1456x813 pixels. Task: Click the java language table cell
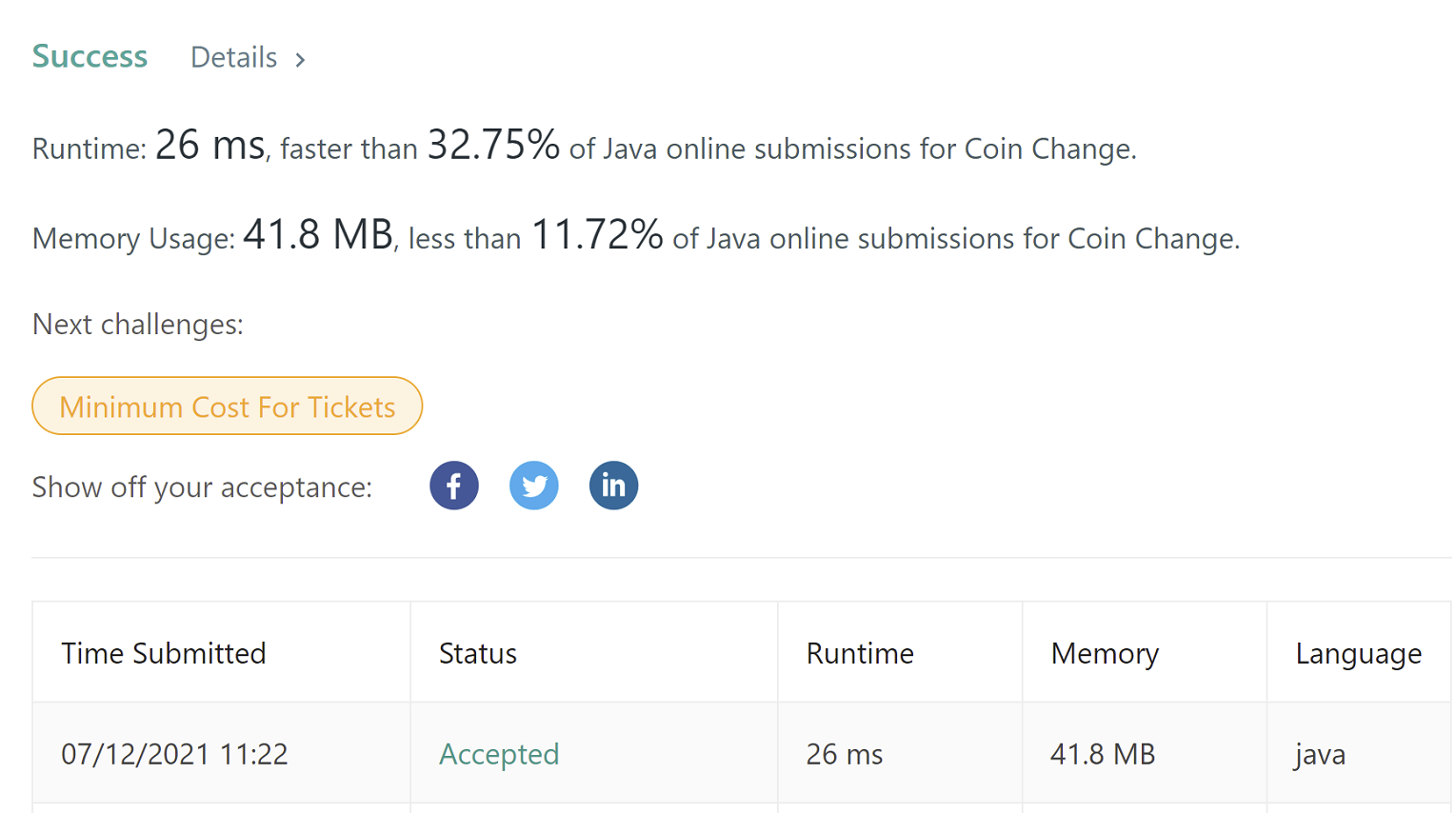1360,754
